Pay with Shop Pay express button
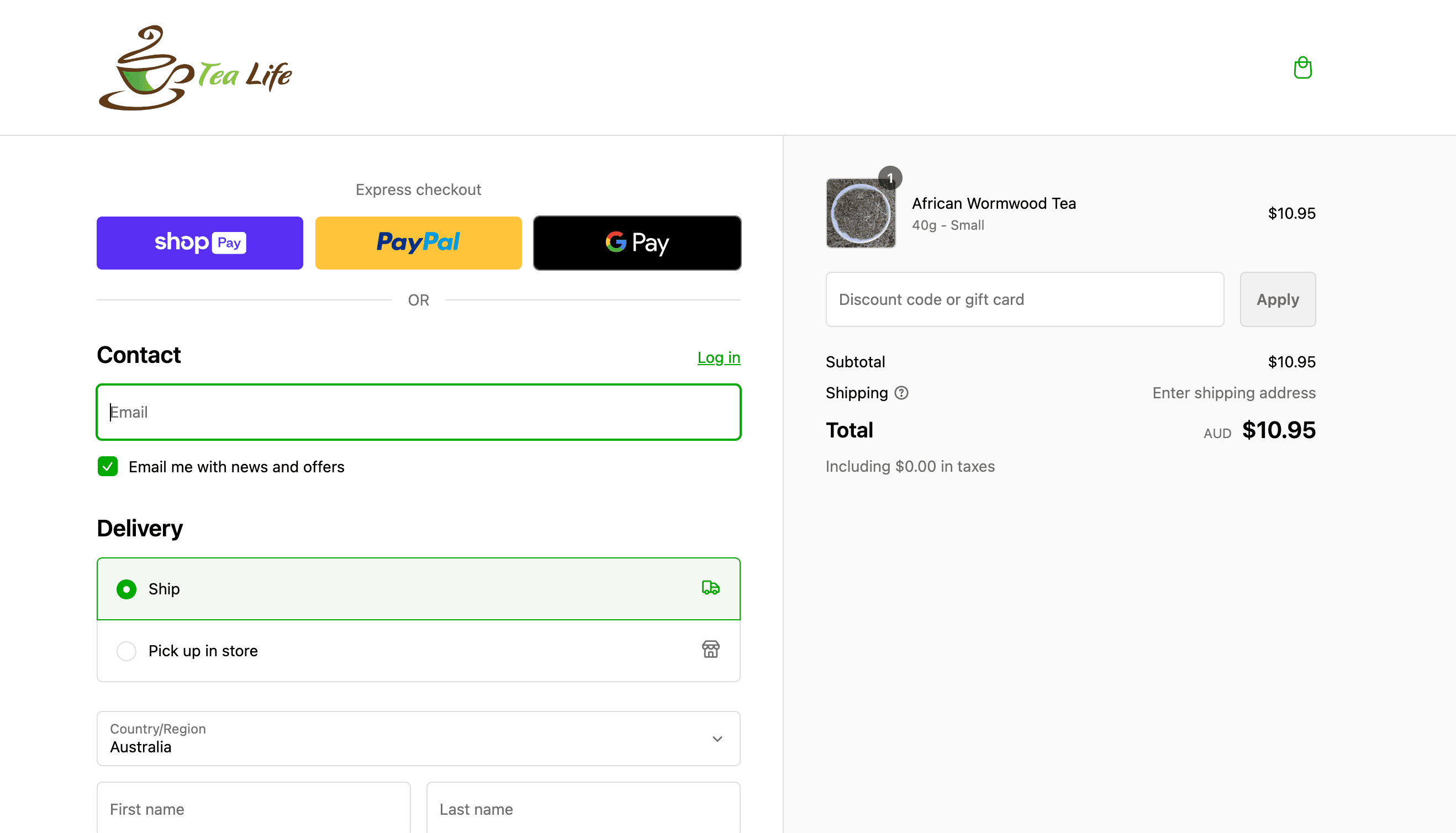Viewport: 1456px width, 833px height. point(199,242)
